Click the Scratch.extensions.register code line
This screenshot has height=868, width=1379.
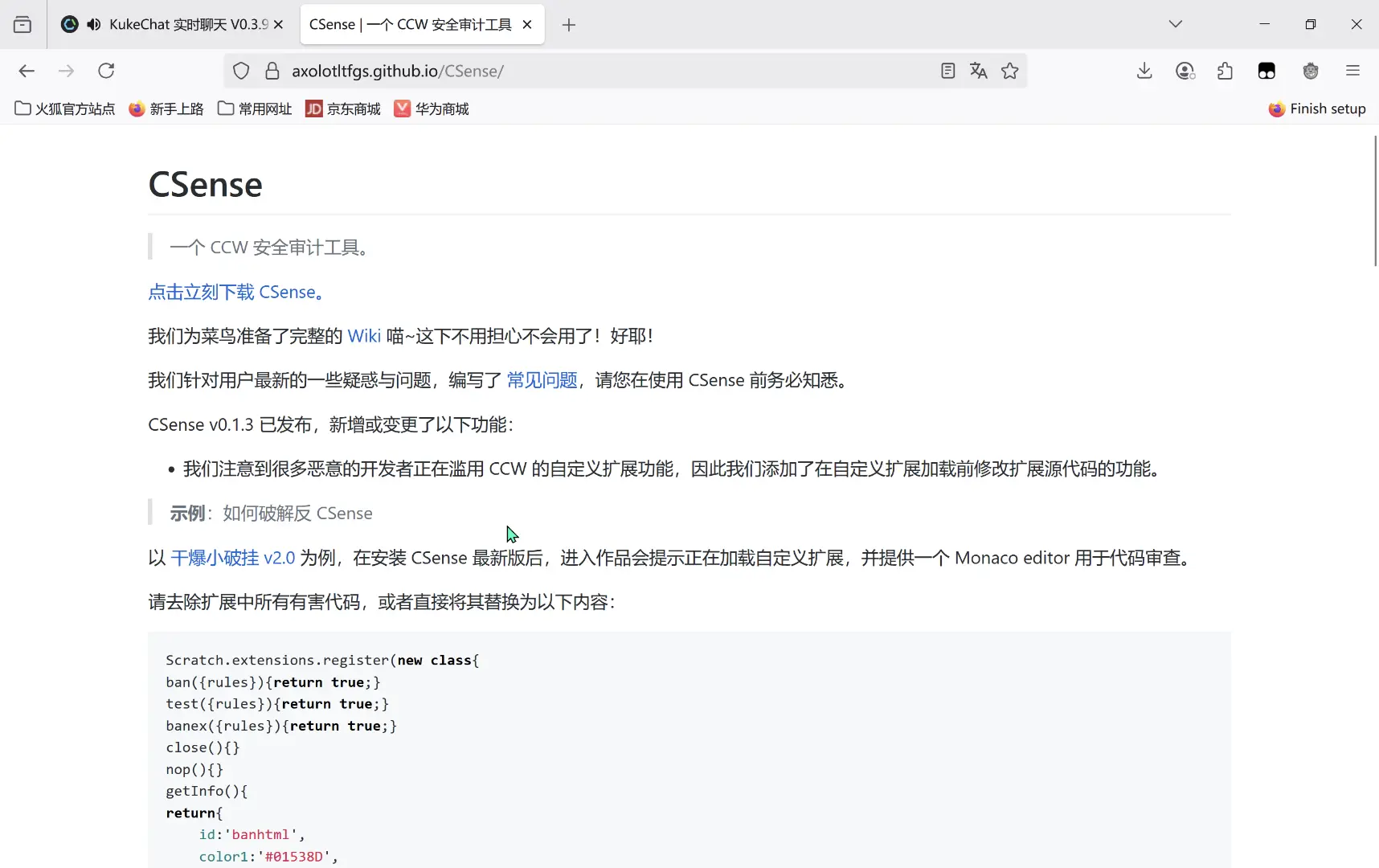322,660
